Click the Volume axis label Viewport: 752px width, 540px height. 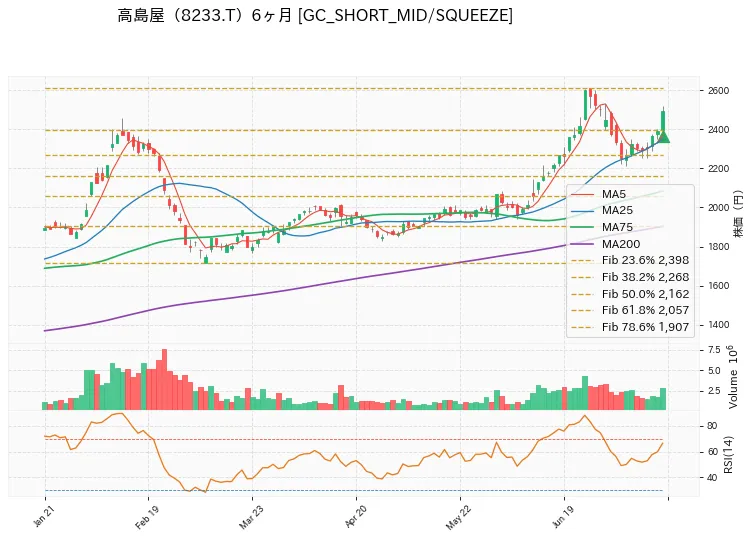coord(731,377)
